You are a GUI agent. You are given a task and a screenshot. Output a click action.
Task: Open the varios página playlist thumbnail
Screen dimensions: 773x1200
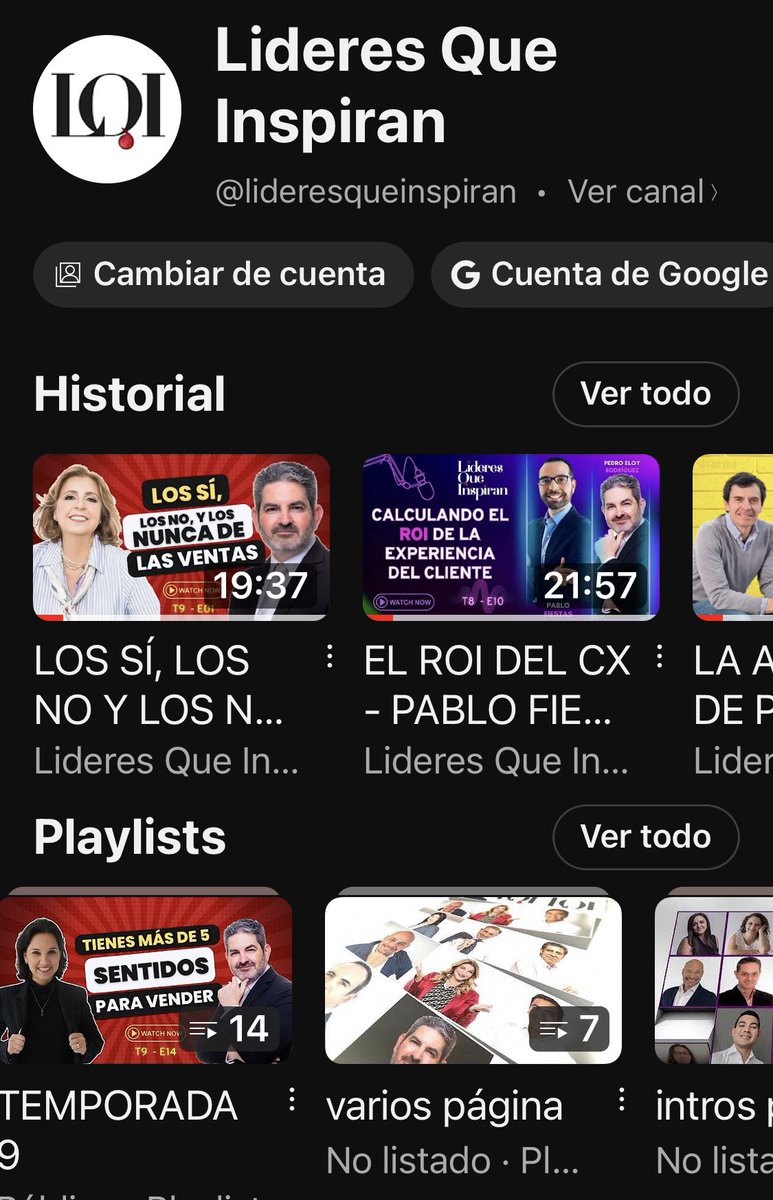tap(473, 979)
